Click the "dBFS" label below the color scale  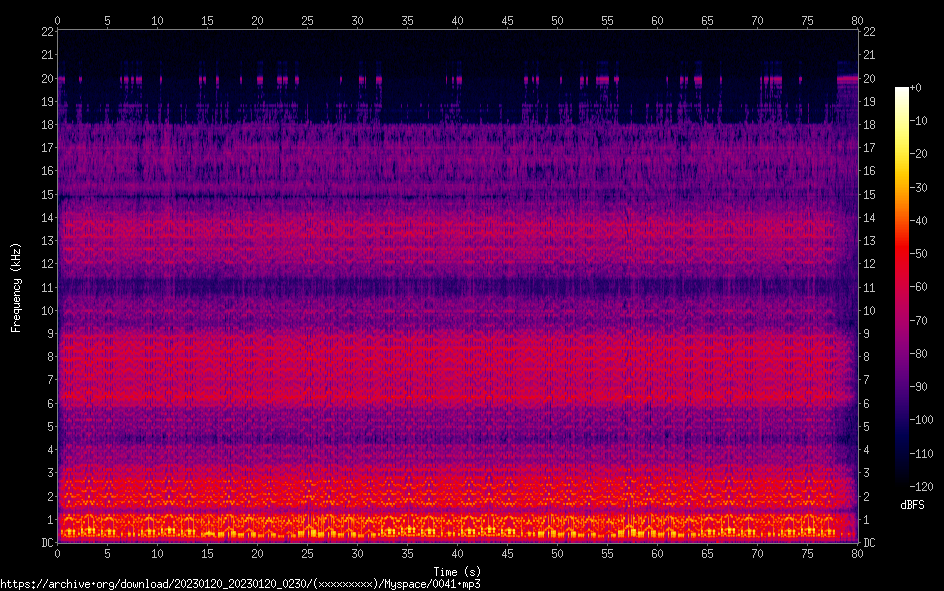click(912, 506)
